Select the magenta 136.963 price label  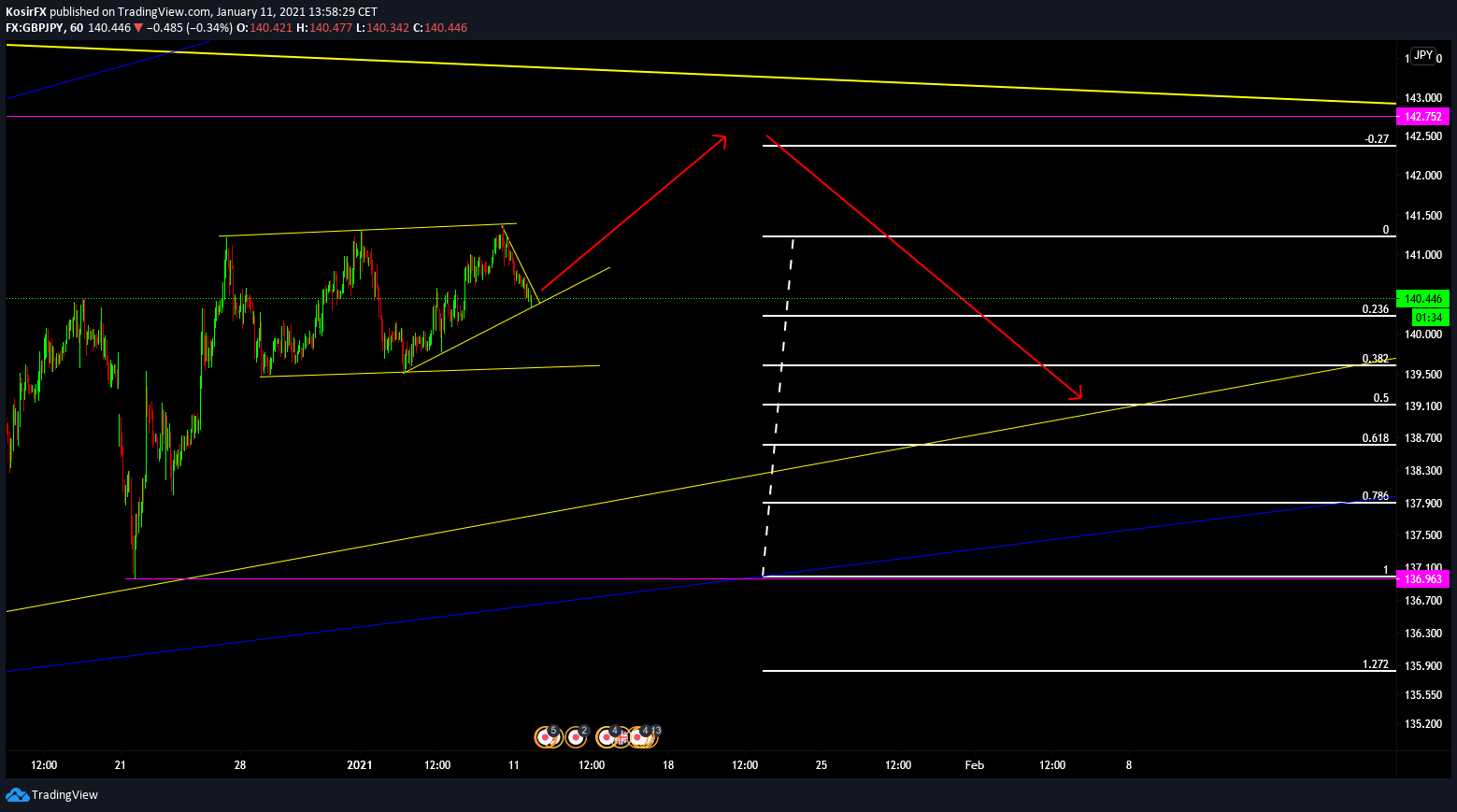point(1422,579)
